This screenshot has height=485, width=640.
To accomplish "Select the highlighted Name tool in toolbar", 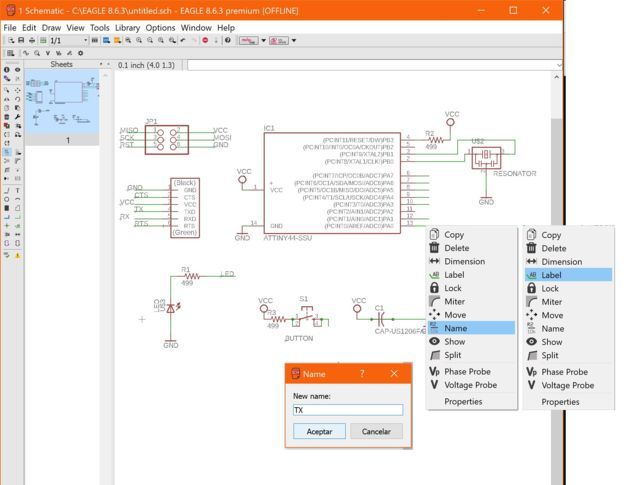I will [7, 152].
